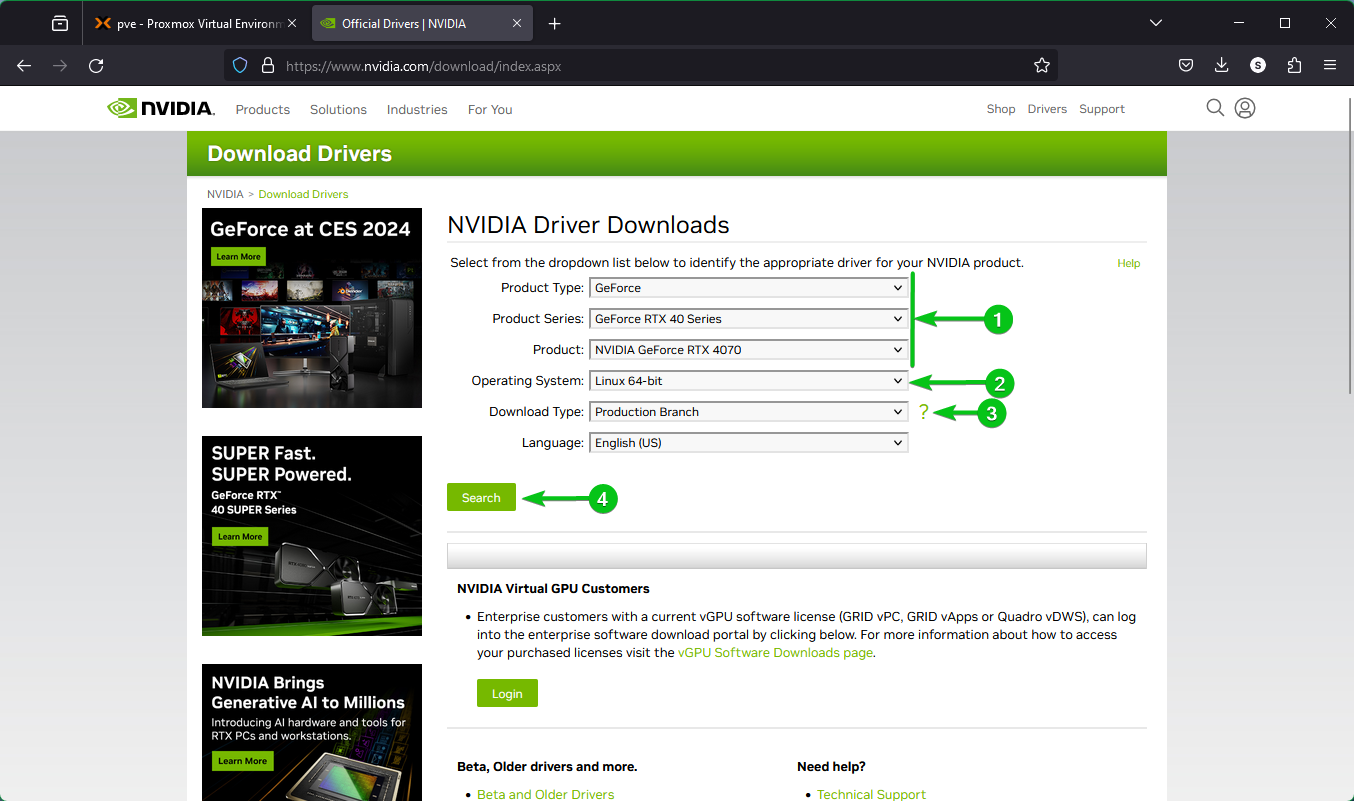
Task: Open the GeForce at CES 2024 banner image
Action: (312, 308)
